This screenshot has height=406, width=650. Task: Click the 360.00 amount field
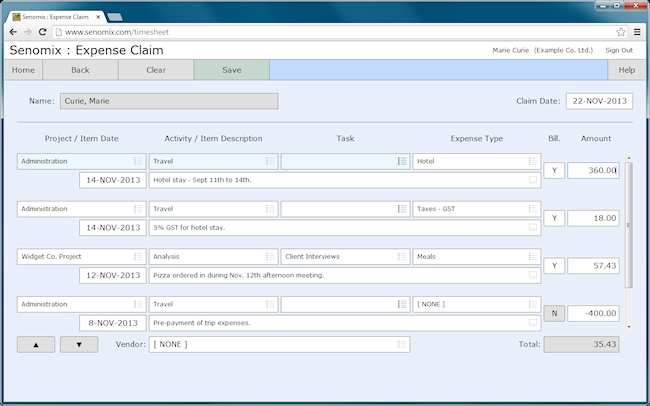pos(593,170)
